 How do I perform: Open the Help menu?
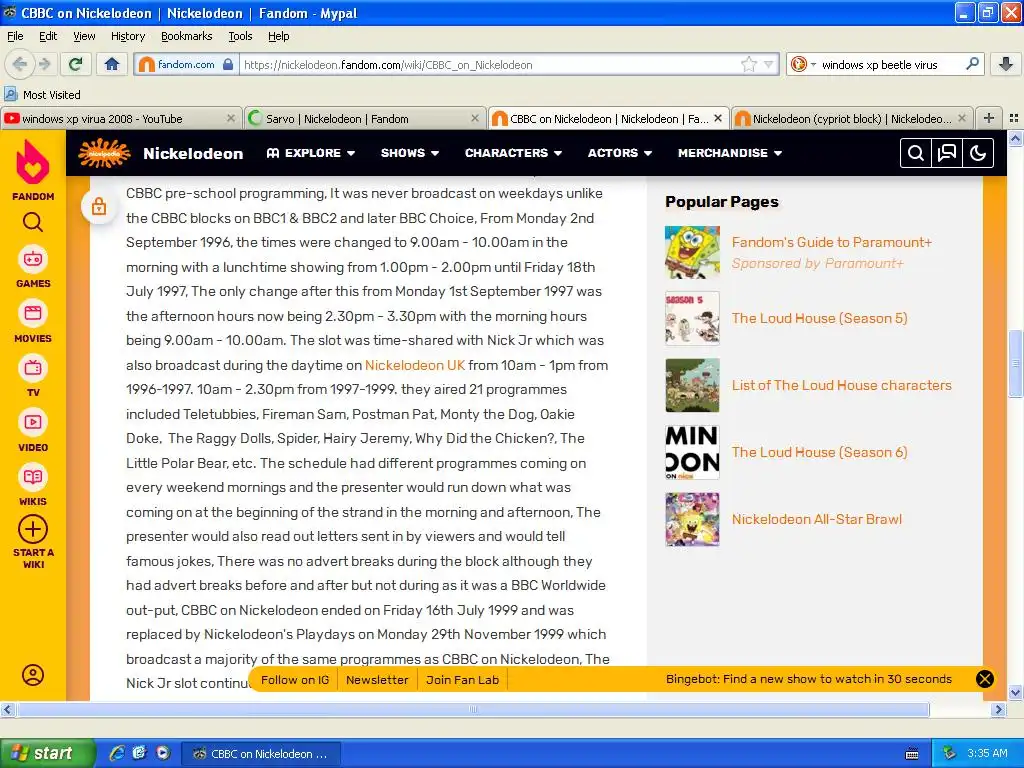coord(279,36)
